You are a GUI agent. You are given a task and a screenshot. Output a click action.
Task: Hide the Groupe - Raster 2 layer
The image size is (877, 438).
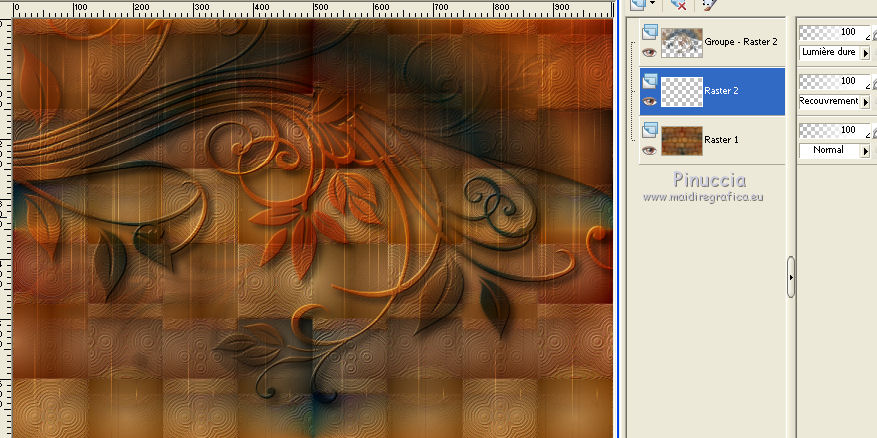(649, 53)
